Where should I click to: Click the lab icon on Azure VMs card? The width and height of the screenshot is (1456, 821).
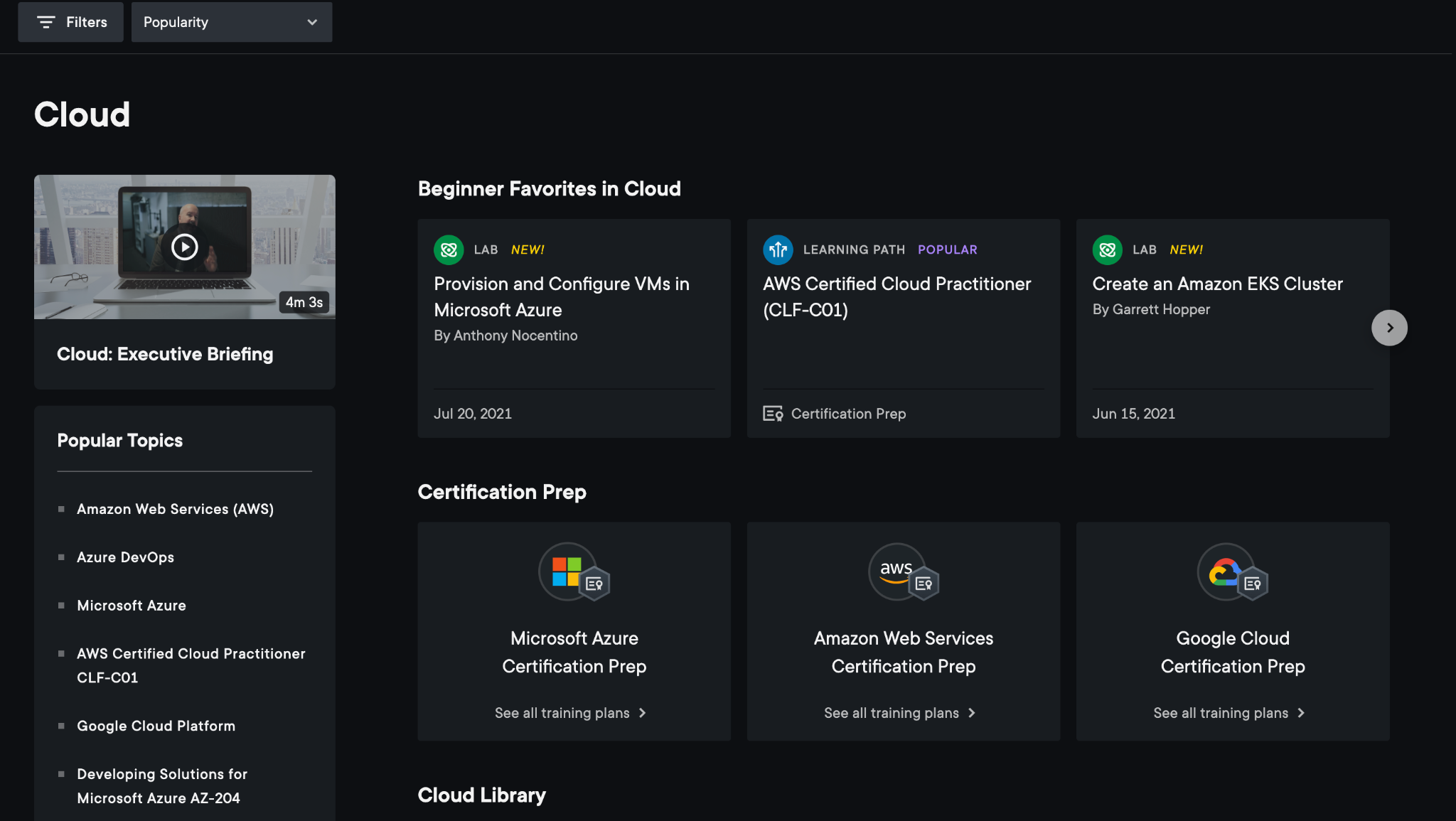pyautogui.click(x=449, y=249)
